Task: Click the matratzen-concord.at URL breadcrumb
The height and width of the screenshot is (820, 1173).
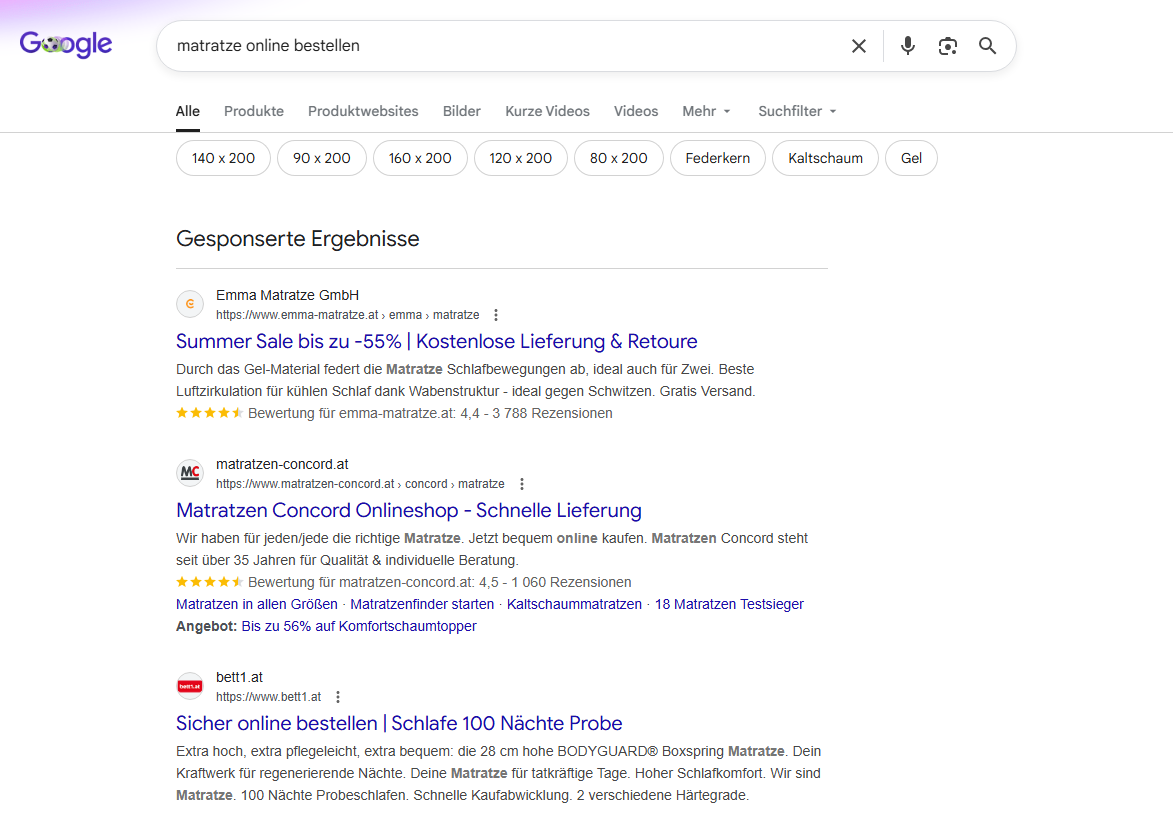Action: tap(361, 484)
